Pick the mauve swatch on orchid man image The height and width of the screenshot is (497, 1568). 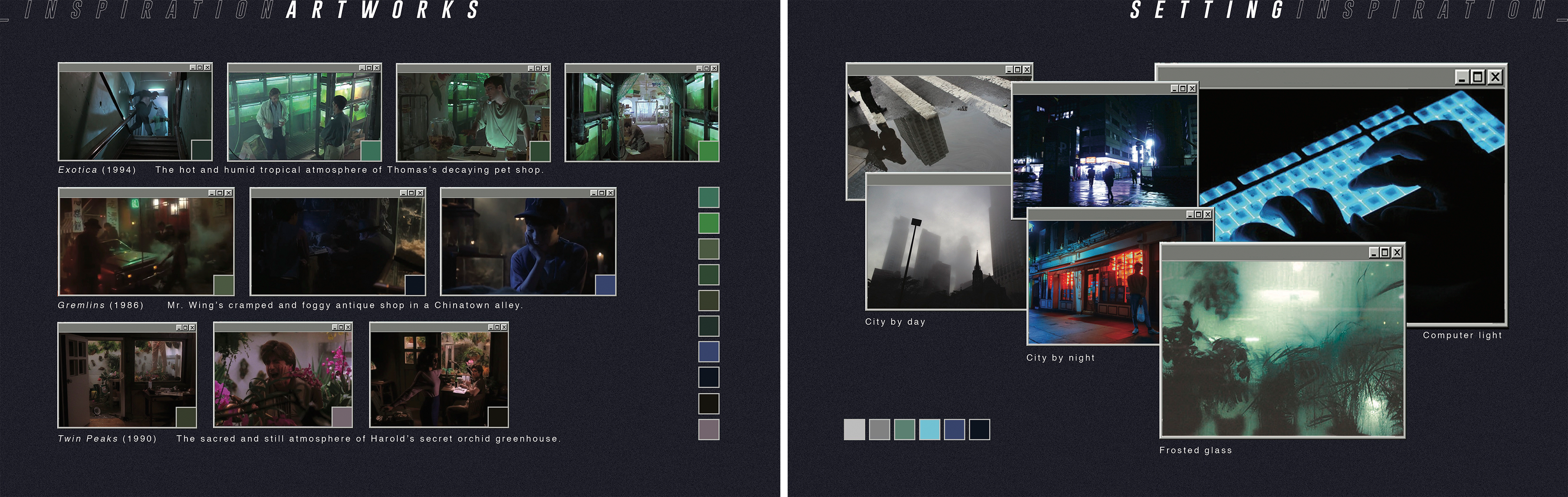[342, 416]
